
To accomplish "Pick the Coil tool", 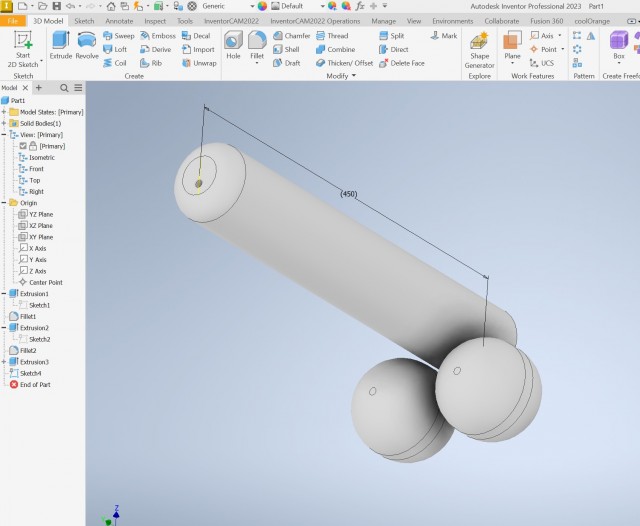I will (x=115, y=63).
